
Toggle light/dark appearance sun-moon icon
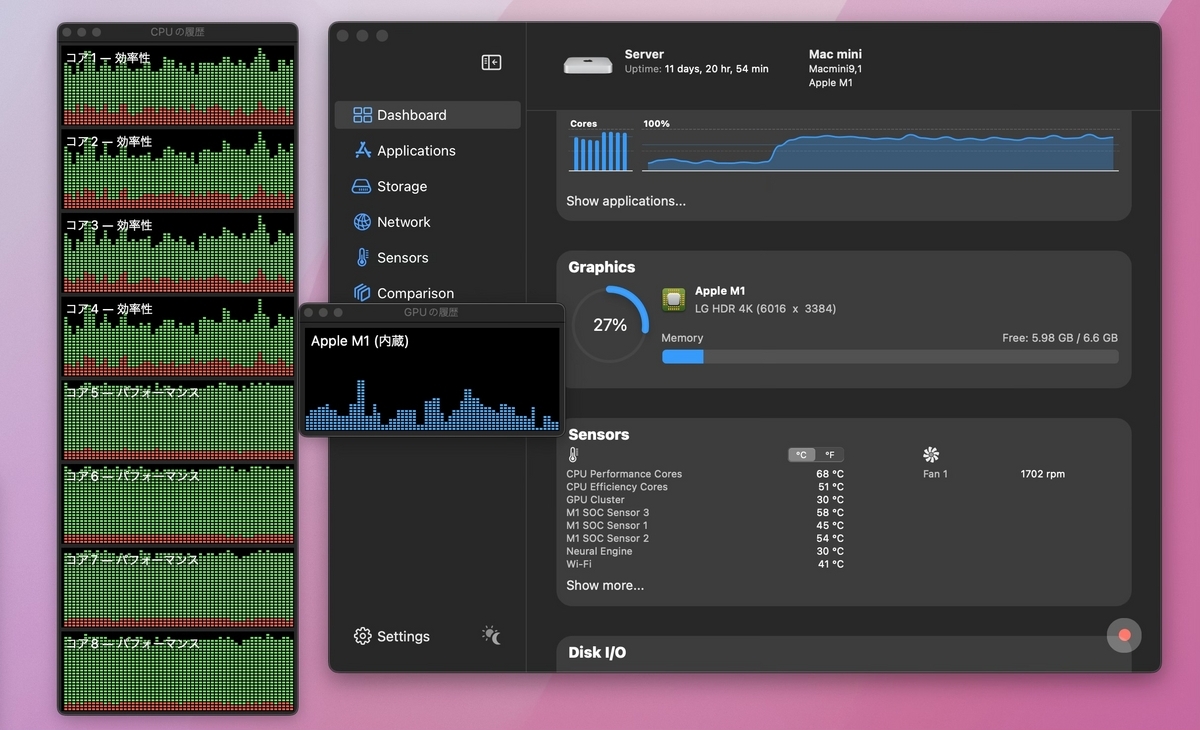point(490,635)
